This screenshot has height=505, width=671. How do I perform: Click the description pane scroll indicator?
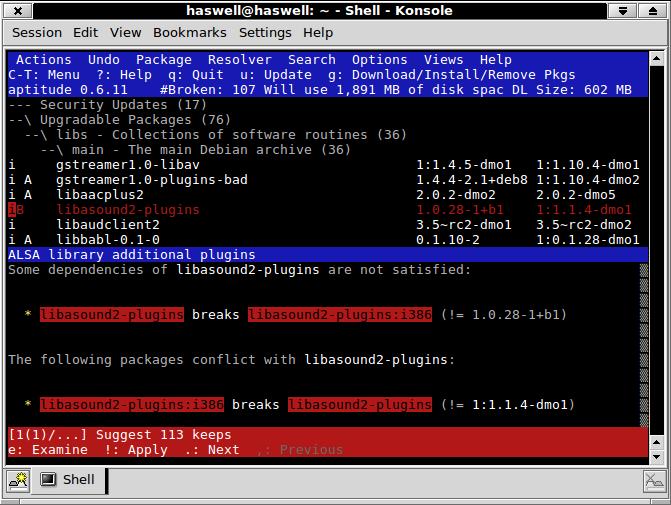pos(644,345)
